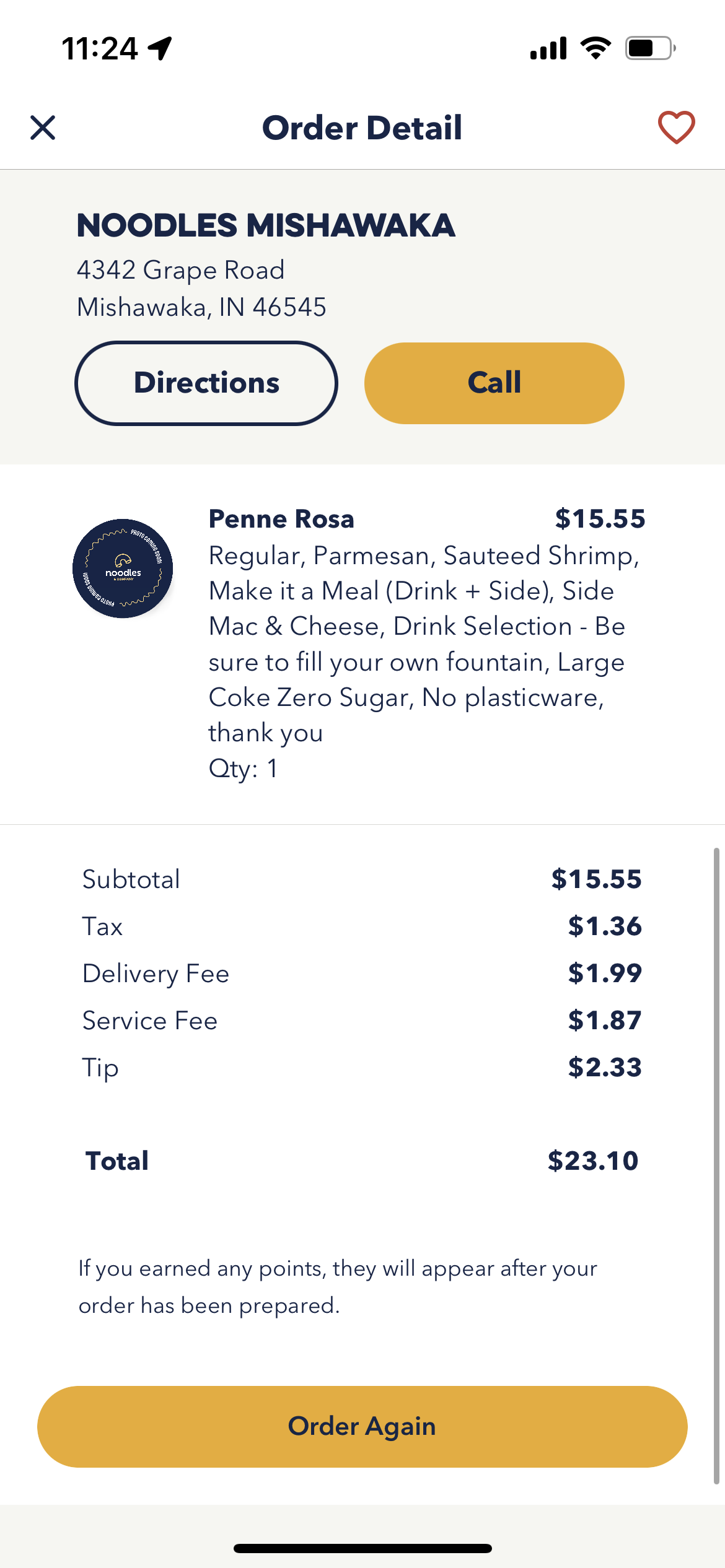
Task: Click the location arrow in status bar
Action: click(x=160, y=48)
